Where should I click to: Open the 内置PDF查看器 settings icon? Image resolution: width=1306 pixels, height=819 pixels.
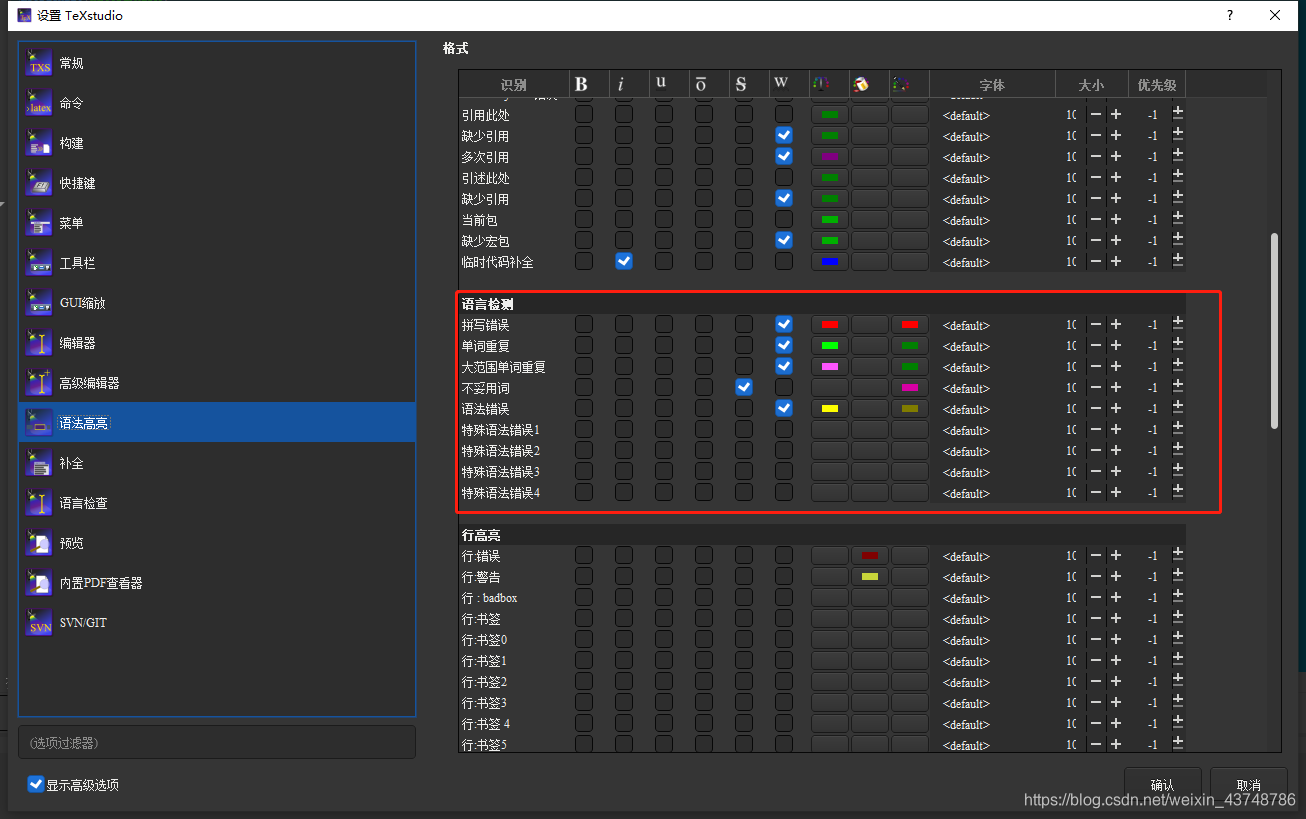[x=37, y=582]
